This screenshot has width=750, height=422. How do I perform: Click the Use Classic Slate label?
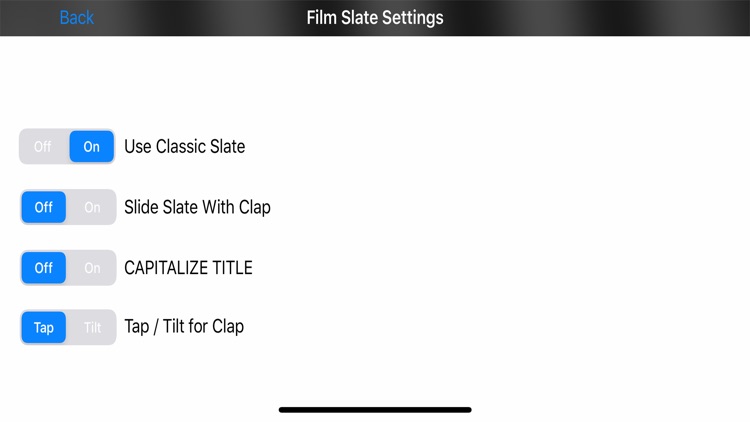(x=184, y=147)
